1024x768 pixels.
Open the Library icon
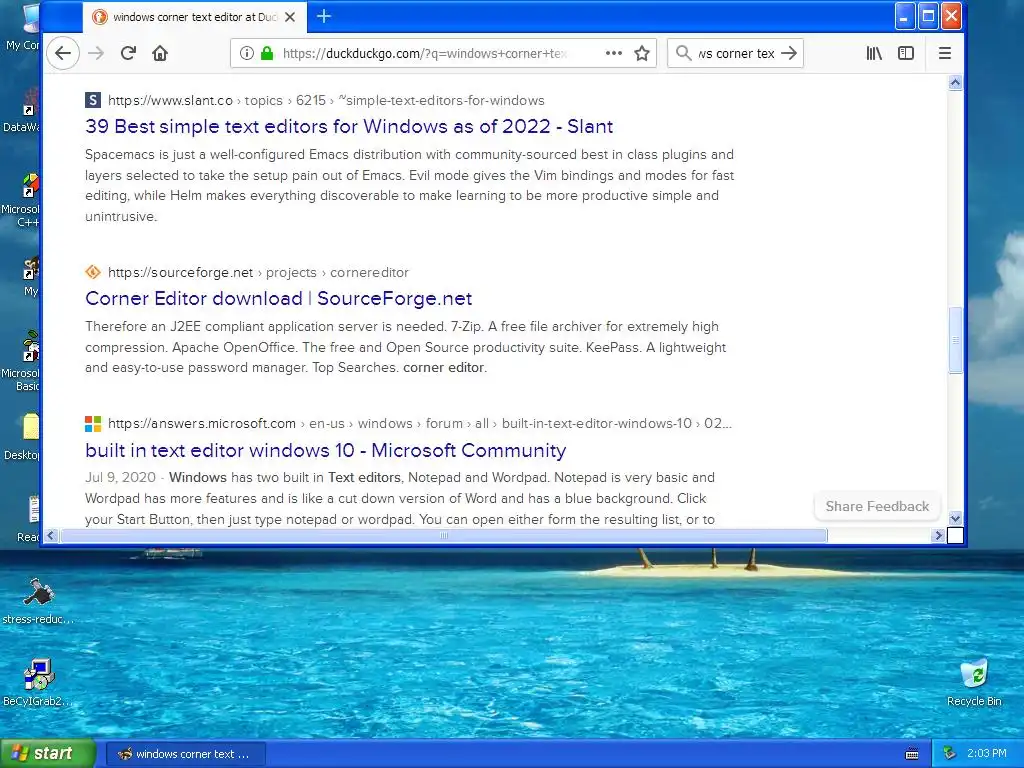coord(874,53)
